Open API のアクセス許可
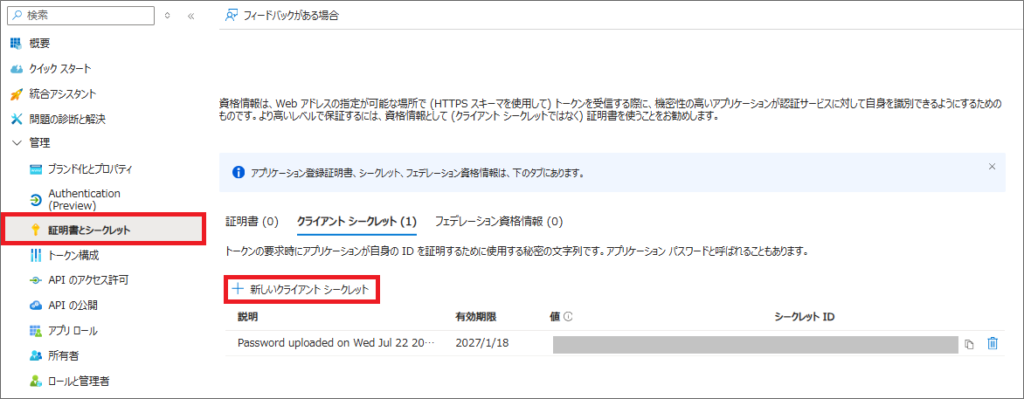Screen dimensions: 1024x399 [x=88, y=279]
